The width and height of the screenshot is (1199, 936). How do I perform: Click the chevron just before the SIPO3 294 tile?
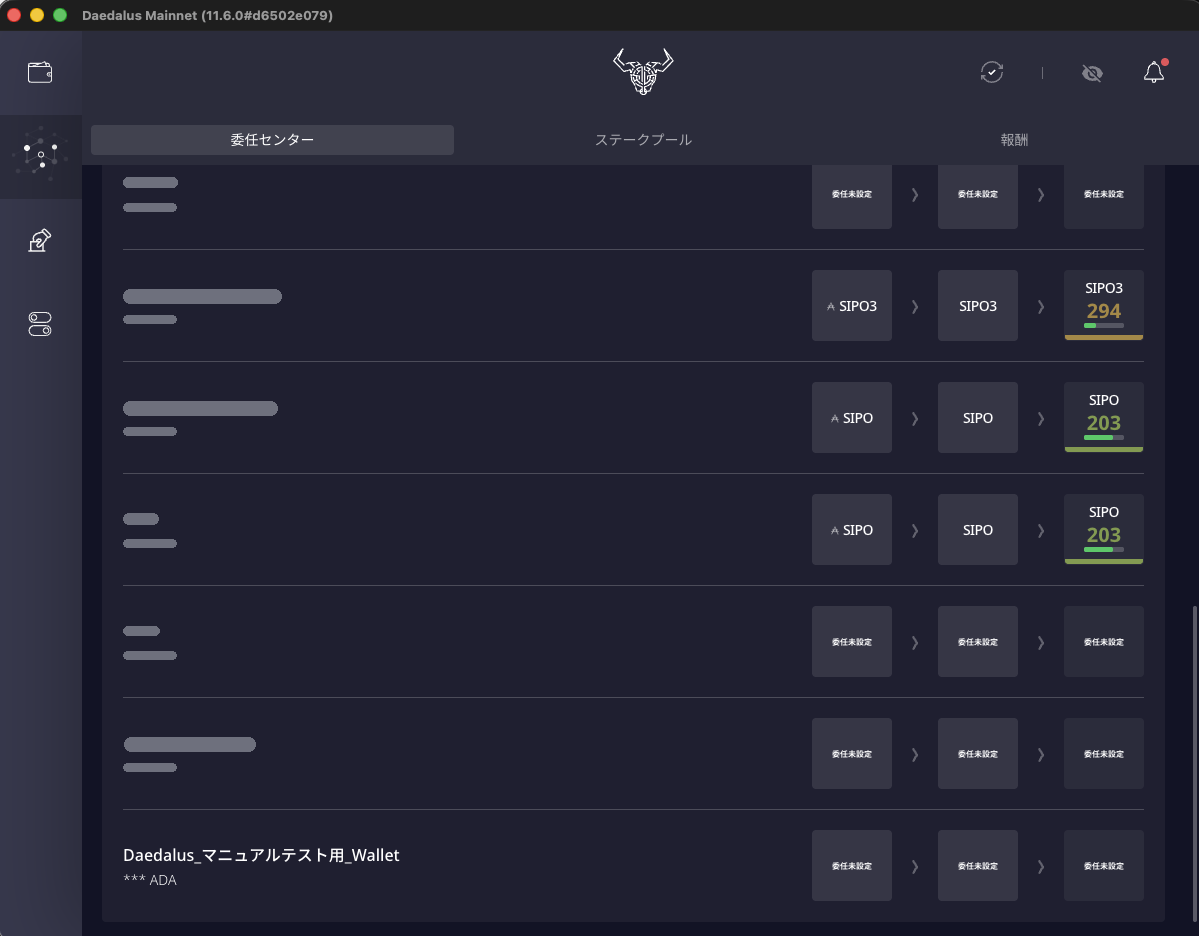click(x=1041, y=307)
